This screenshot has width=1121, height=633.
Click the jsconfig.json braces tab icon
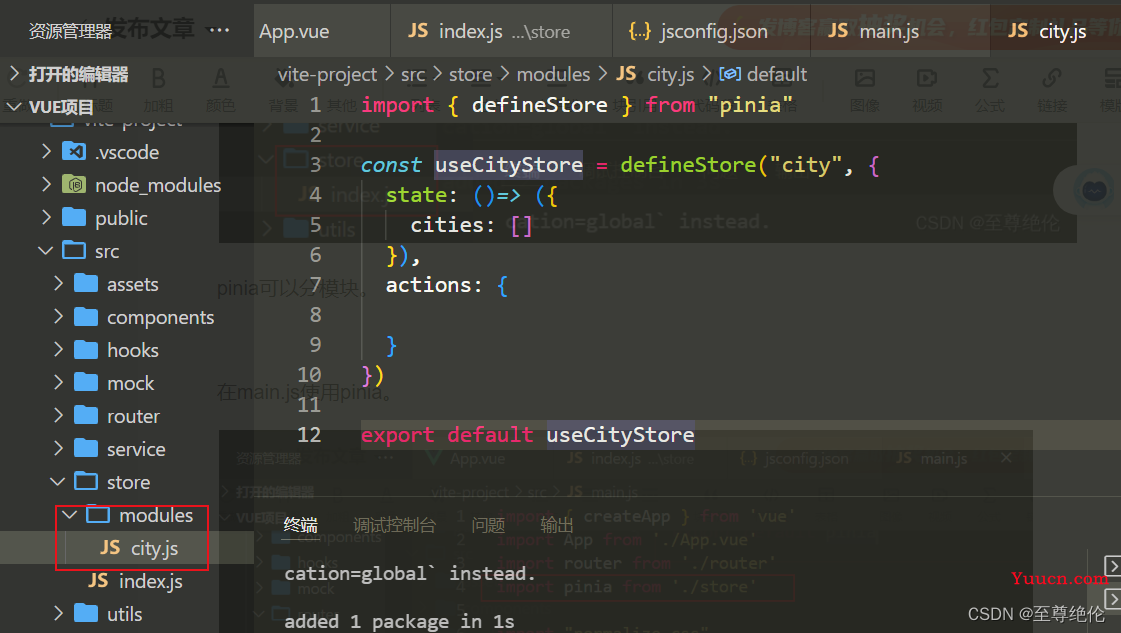click(639, 31)
